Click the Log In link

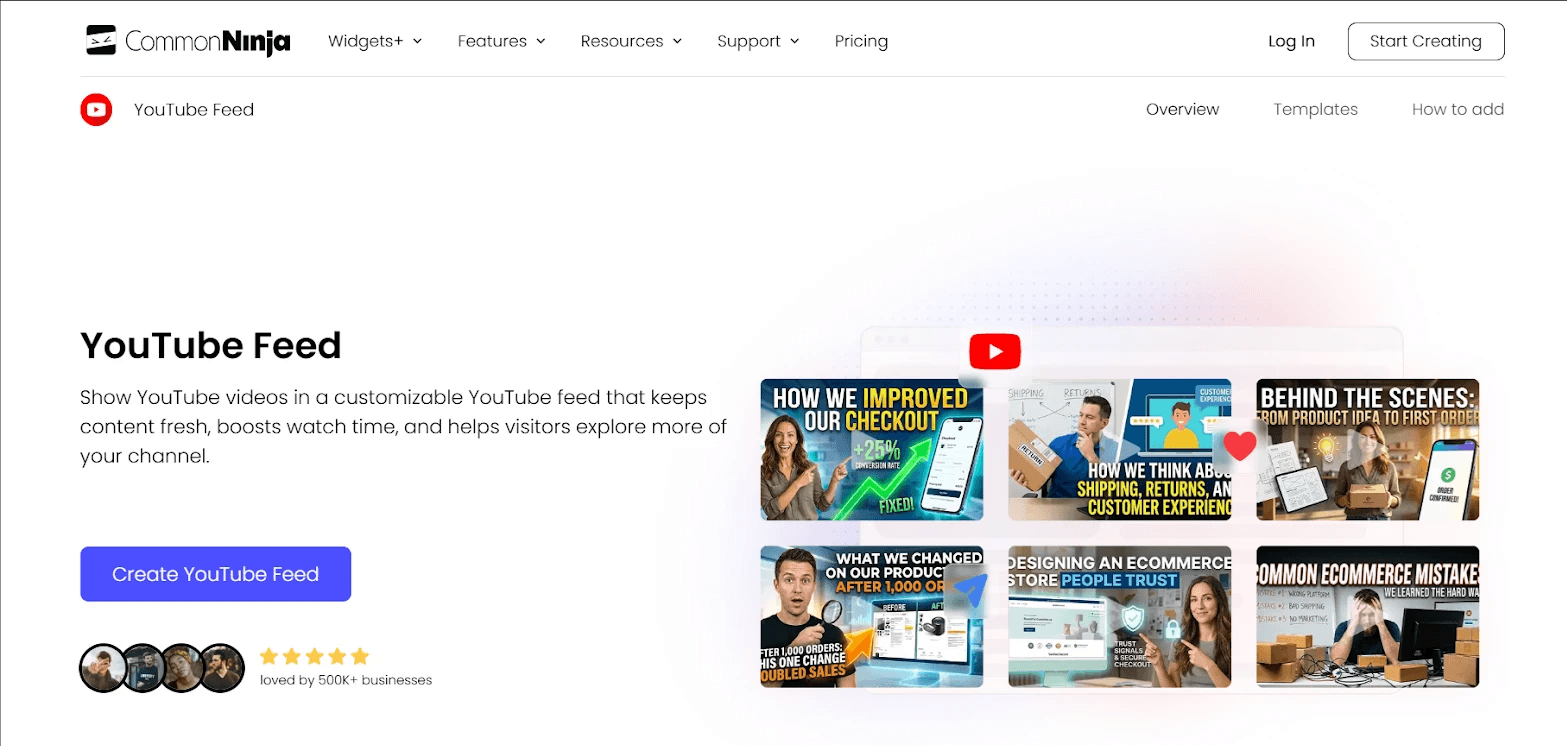pyautogui.click(x=1291, y=41)
